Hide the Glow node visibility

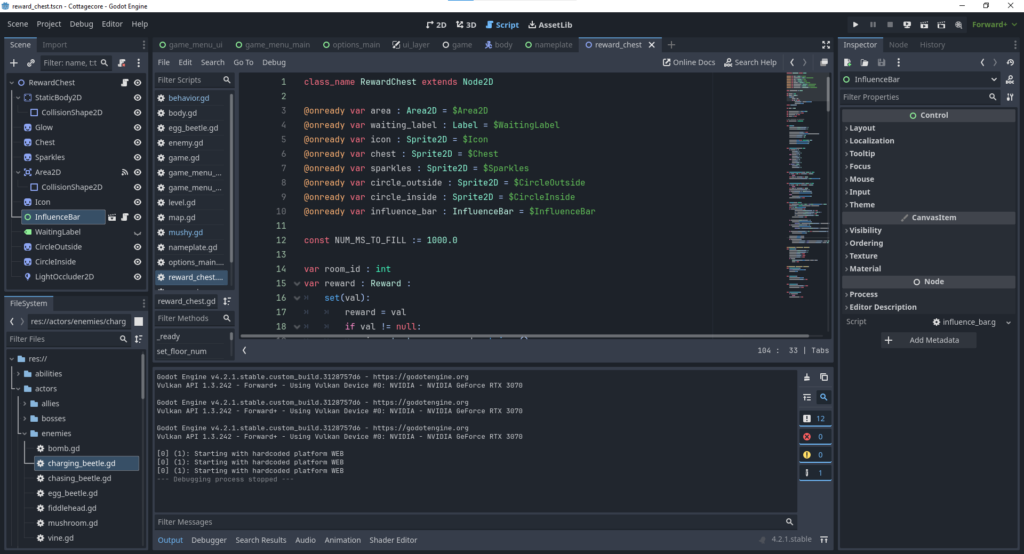138,127
